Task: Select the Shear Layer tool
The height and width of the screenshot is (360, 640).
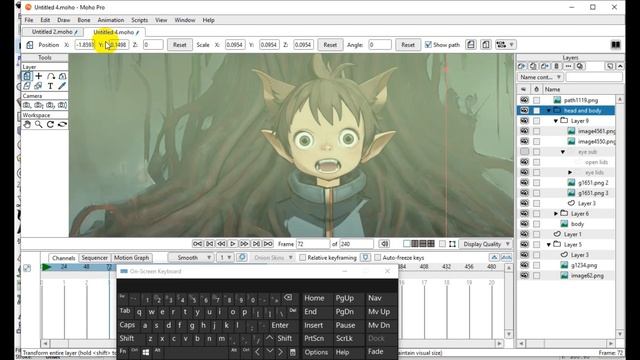Action: click(27, 86)
